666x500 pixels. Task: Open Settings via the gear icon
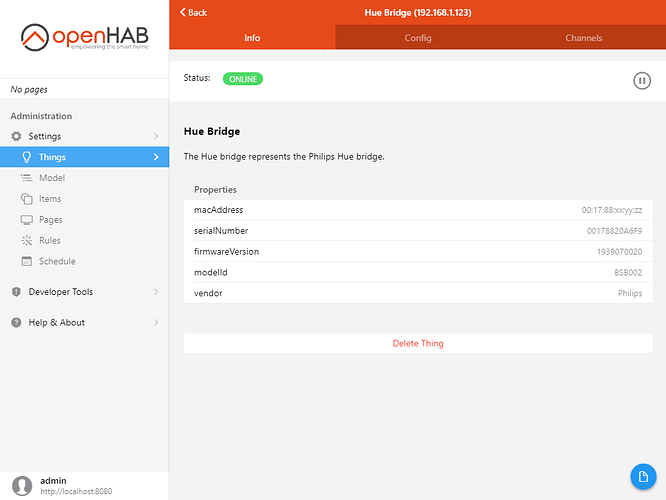[x=16, y=136]
